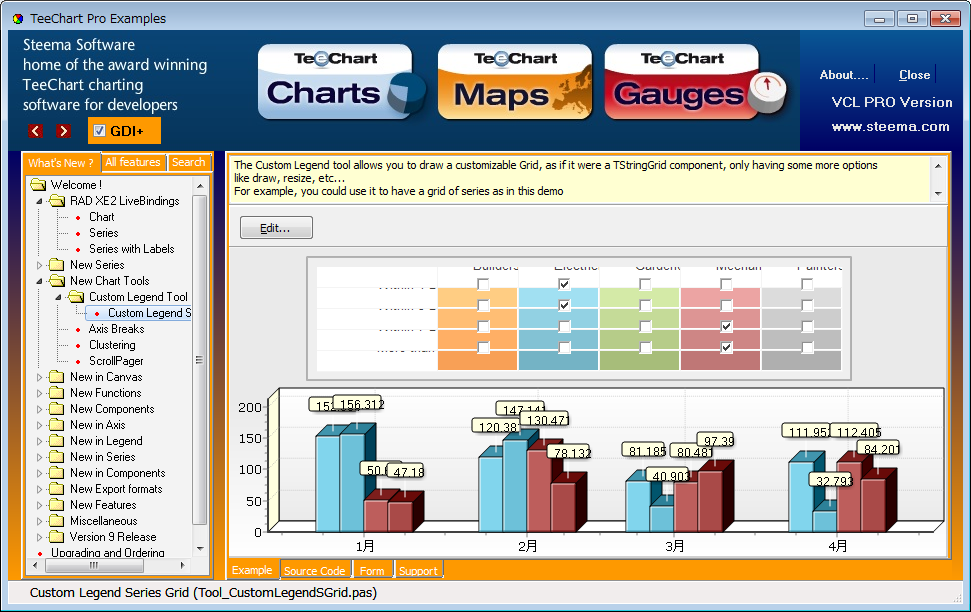Toggle the GDI+ checkbox

[99, 131]
